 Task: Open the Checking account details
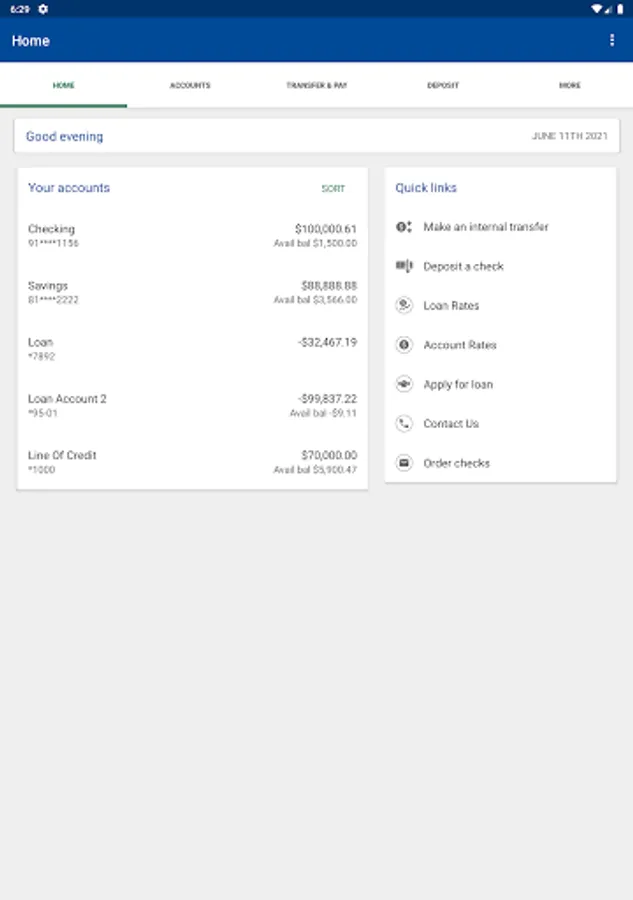pos(192,236)
